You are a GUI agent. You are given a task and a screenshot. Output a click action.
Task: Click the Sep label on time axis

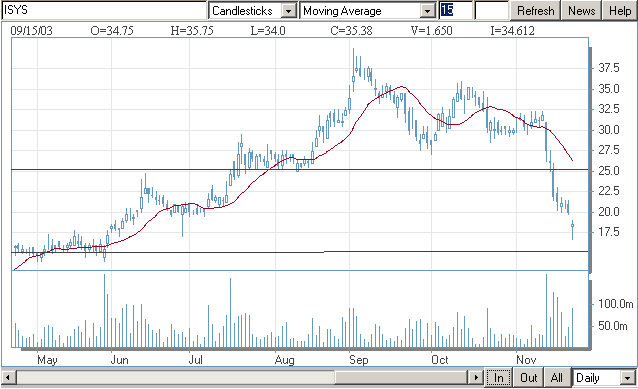[x=359, y=360]
